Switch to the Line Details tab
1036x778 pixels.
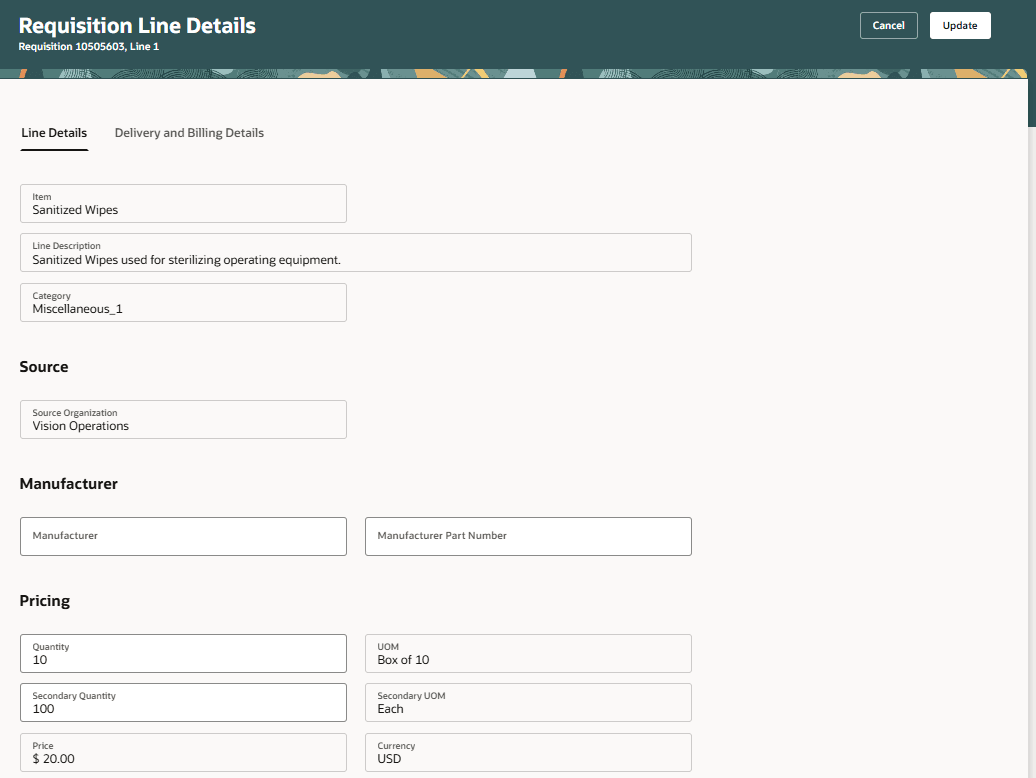(54, 133)
